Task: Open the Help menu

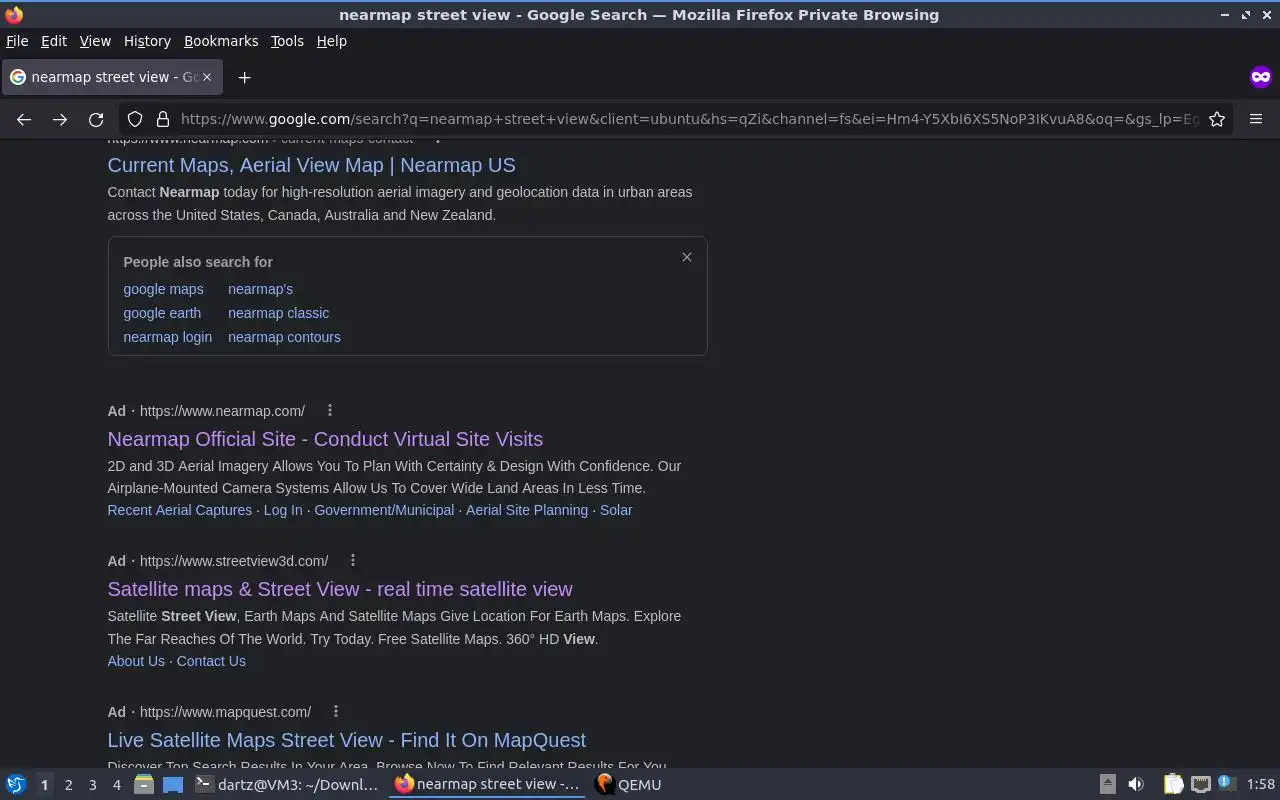Action: (331, 41)
